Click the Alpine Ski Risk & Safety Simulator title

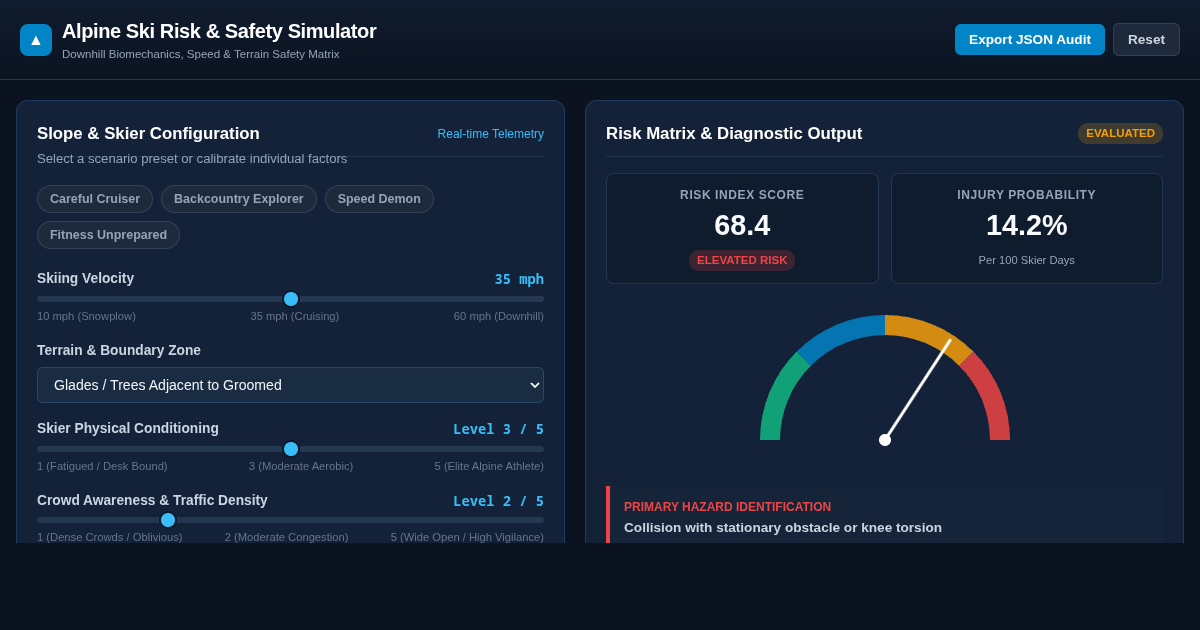point(219,31)
